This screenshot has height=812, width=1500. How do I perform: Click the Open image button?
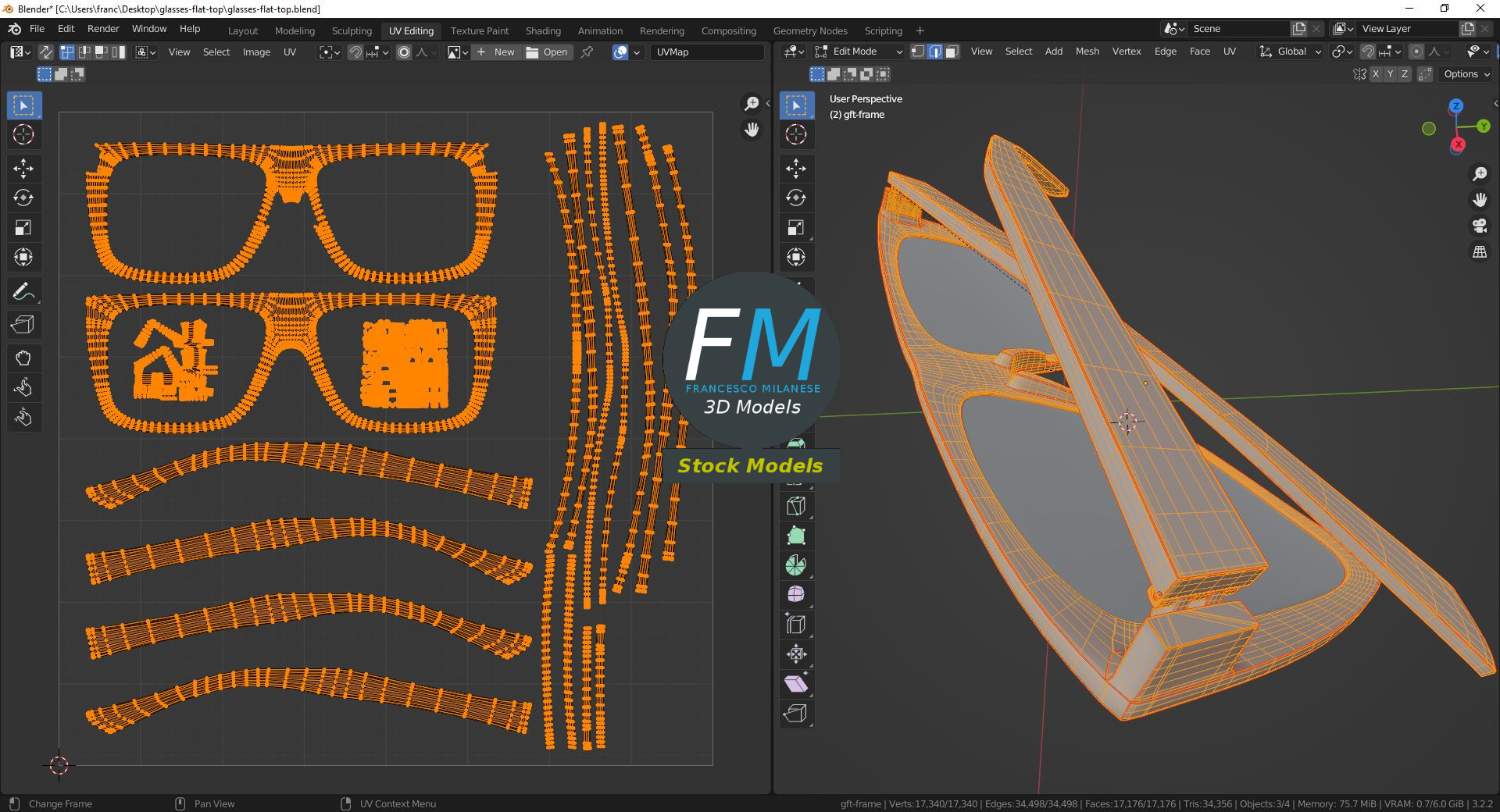pyautogui.click(x=548, y=52)
